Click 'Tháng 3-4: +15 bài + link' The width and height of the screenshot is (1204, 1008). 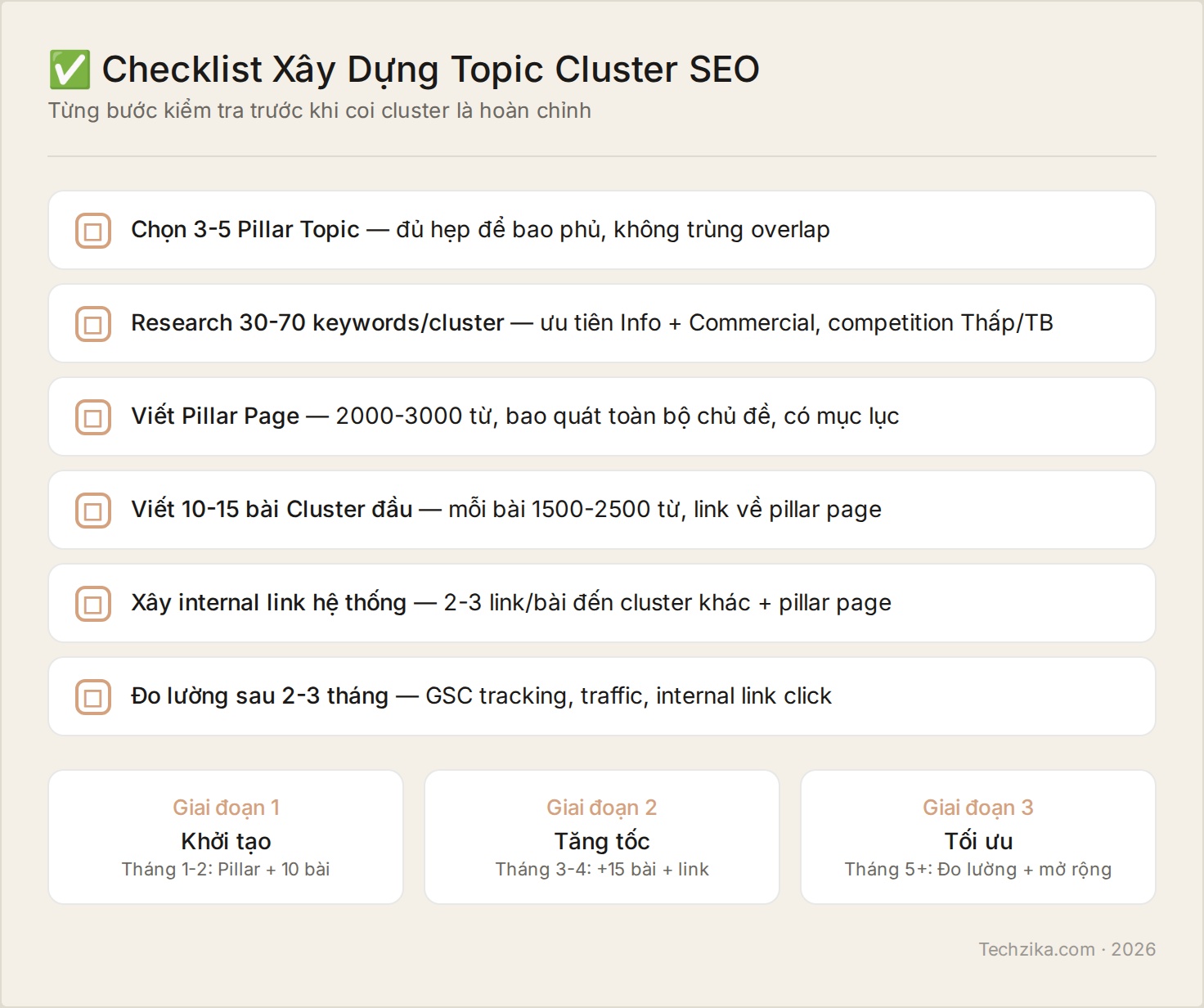pos(602,869)
